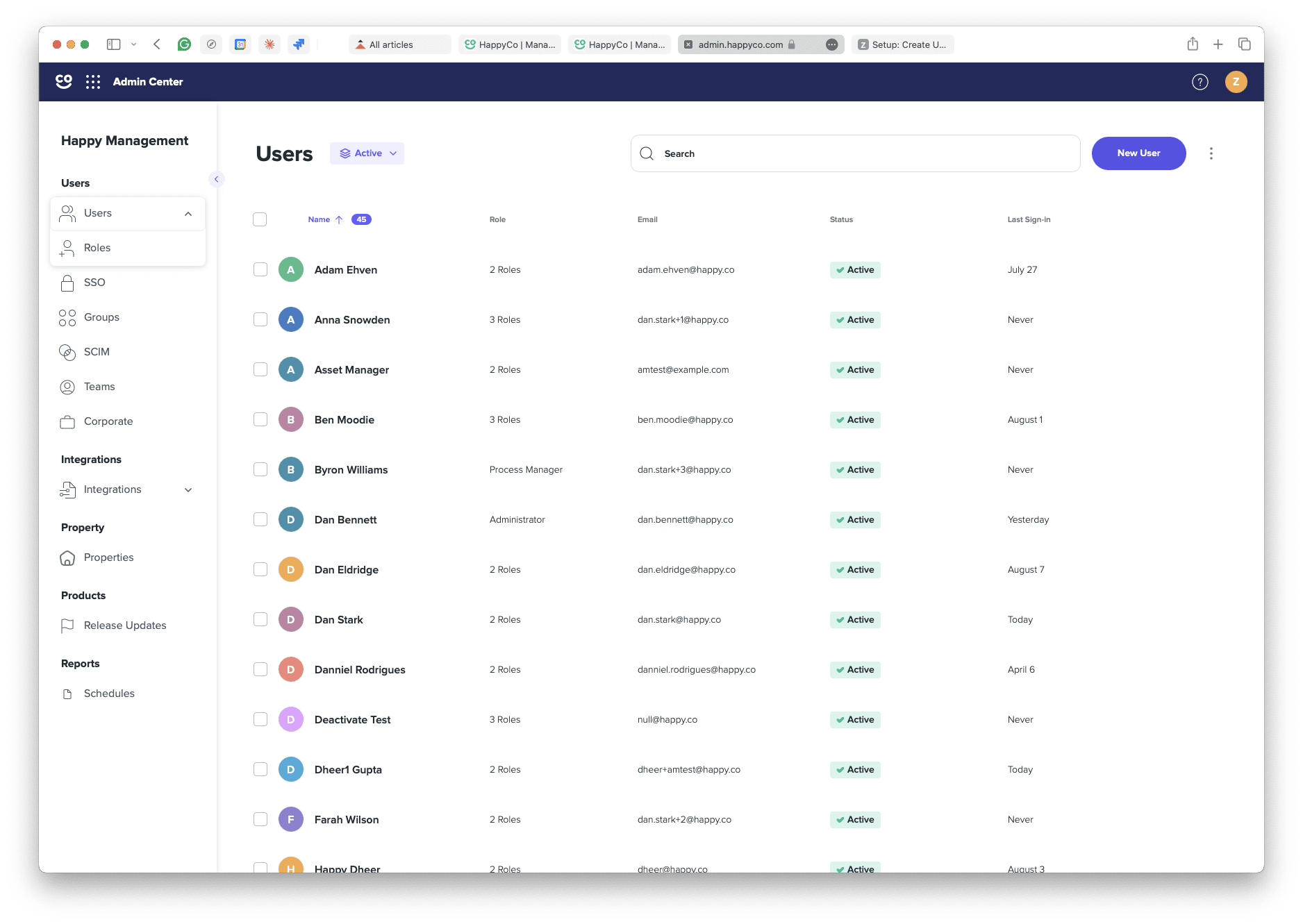Select the SCIM sidebar icon

tap(67, 352)
